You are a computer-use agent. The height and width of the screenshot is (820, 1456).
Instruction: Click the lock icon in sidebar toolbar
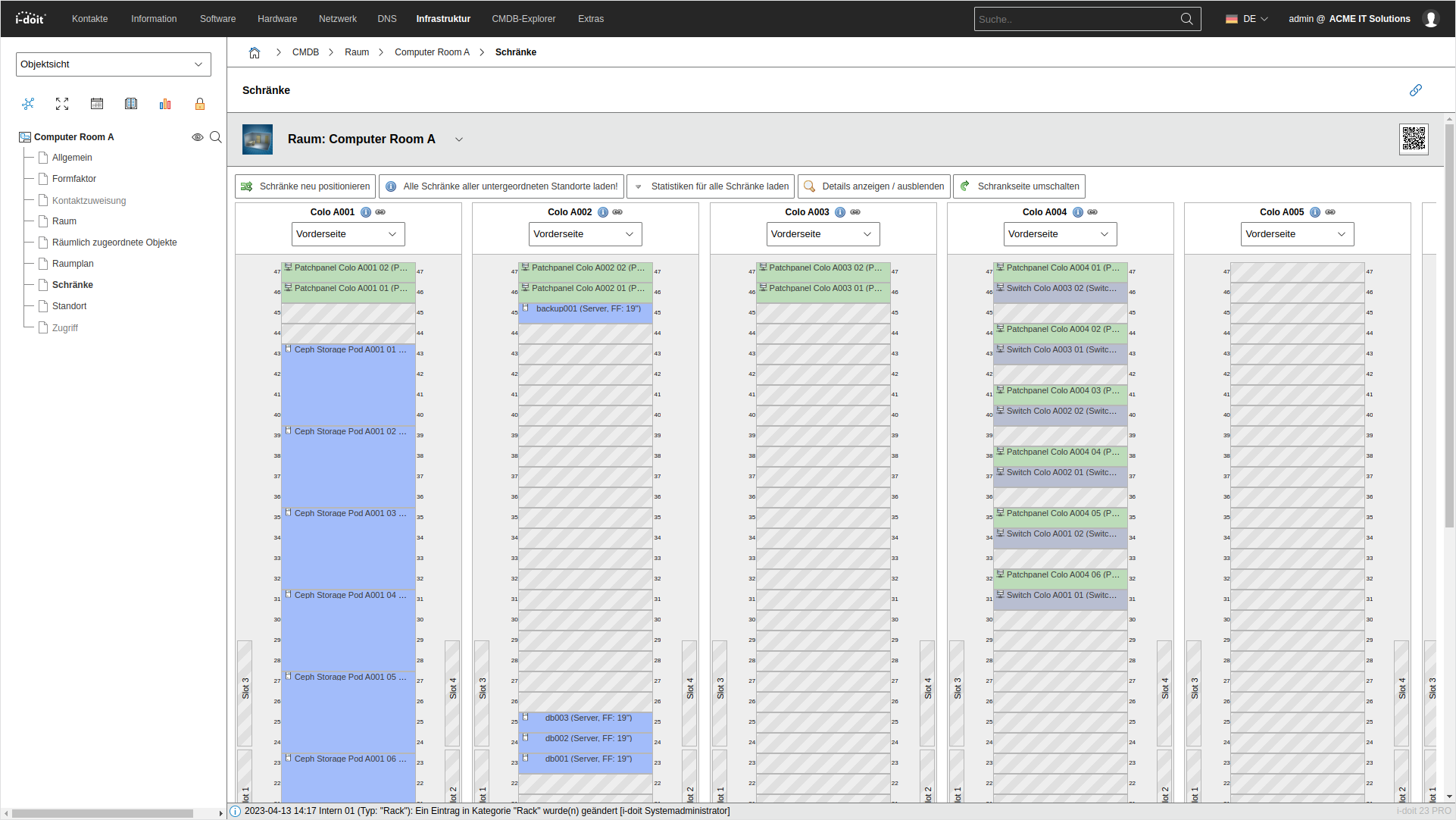(200, 104)
